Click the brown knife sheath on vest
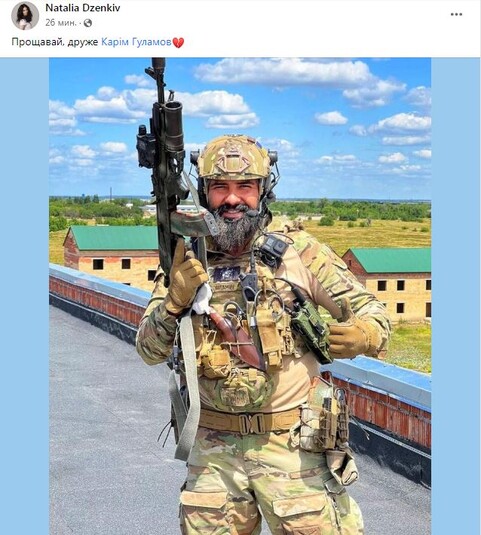Image resolution: width=481 pixels, height=535 pixels. point(239,341)
